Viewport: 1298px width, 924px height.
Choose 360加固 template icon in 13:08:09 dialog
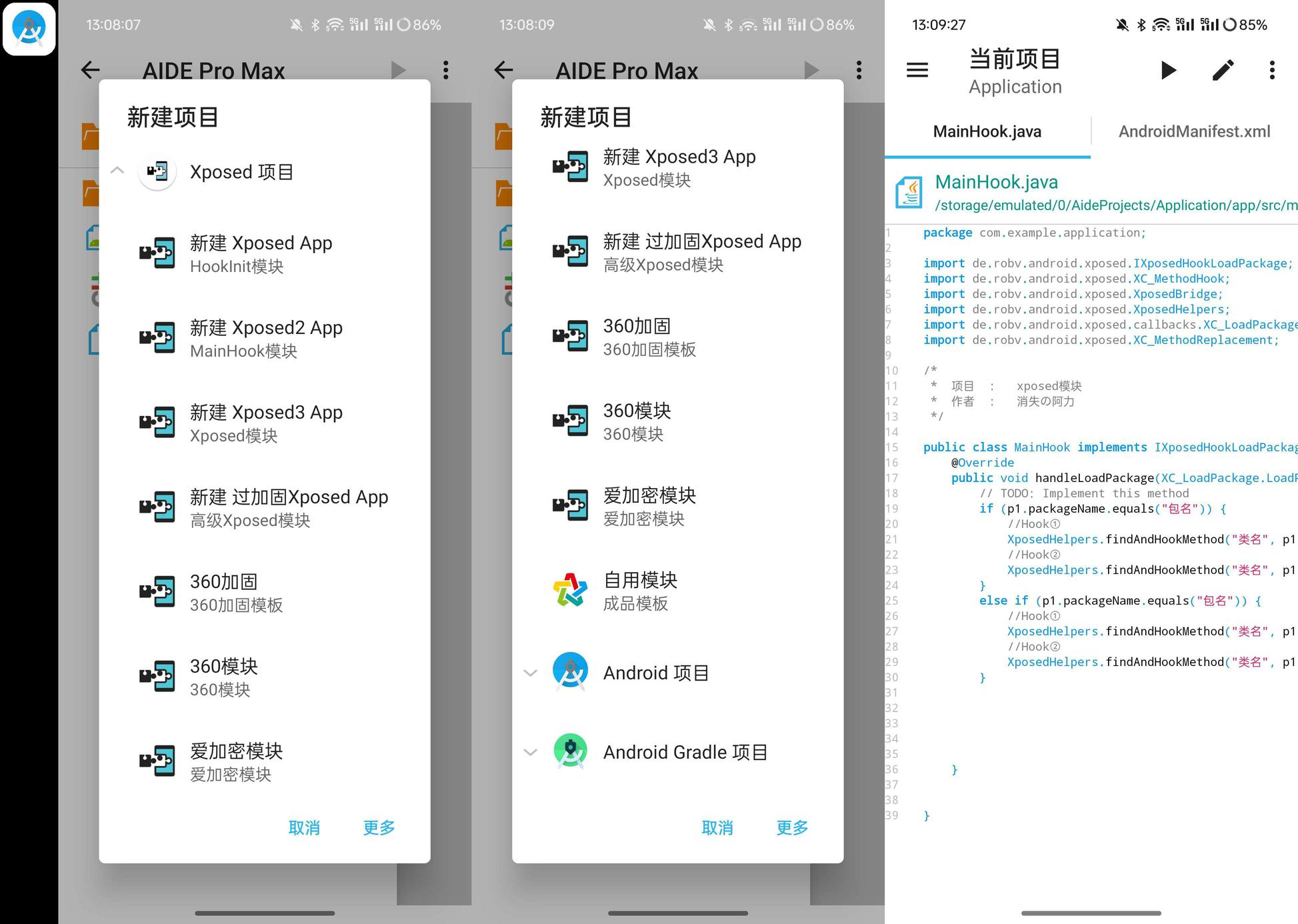571,337
